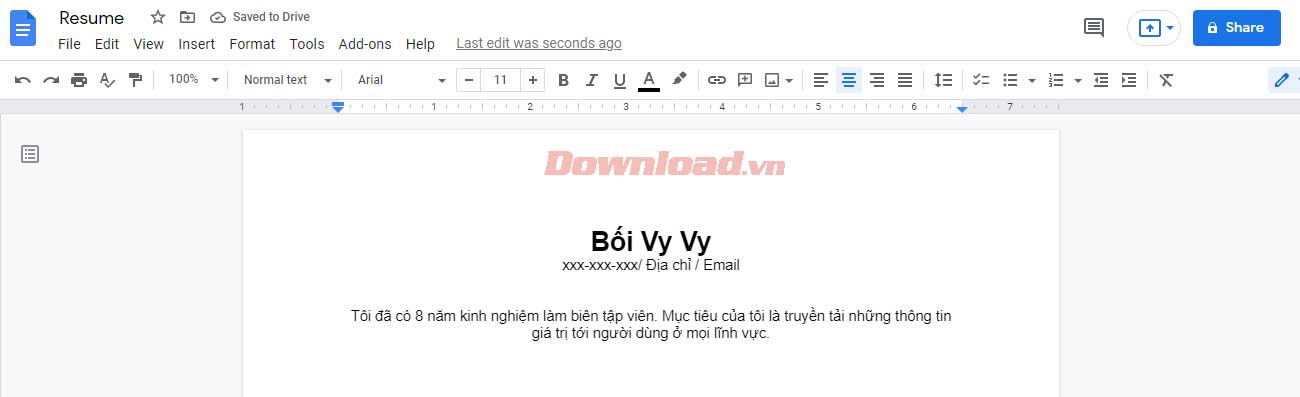This screenshot has height=397, width=1300.
Task: Insert a checklist
Action: click(981, 80)
